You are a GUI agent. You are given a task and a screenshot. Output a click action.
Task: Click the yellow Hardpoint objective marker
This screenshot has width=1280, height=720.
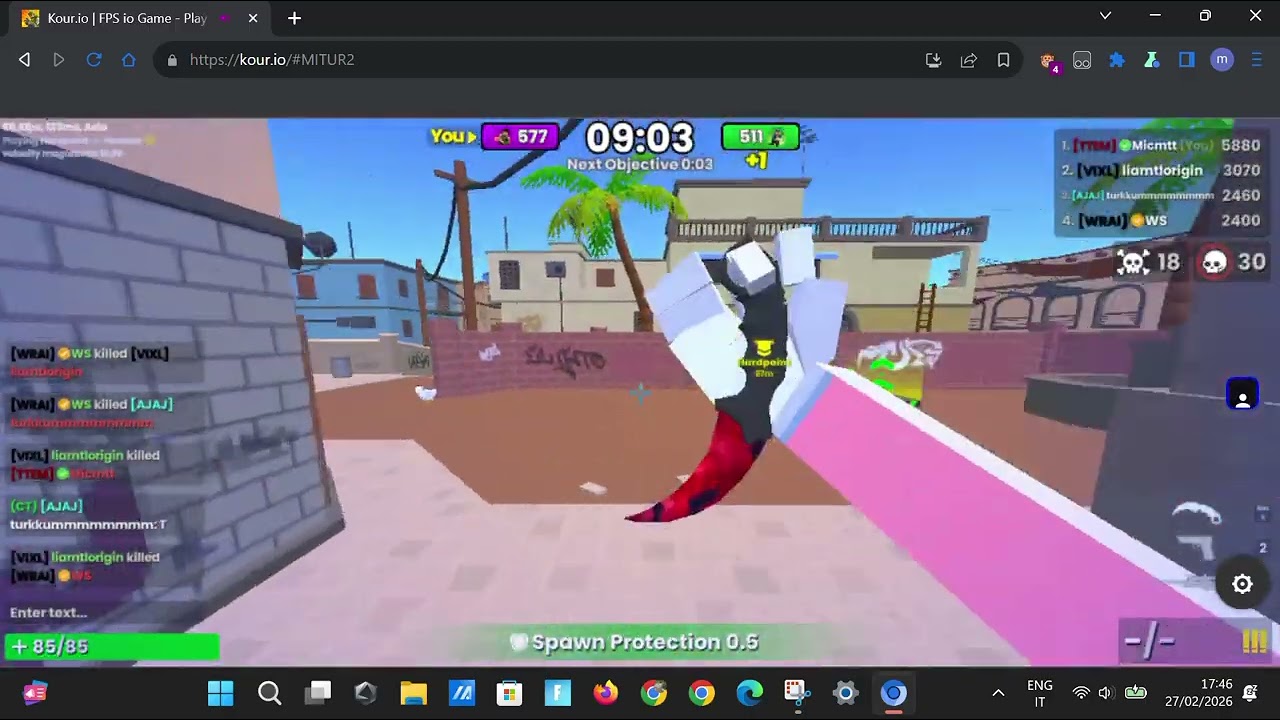764,359
